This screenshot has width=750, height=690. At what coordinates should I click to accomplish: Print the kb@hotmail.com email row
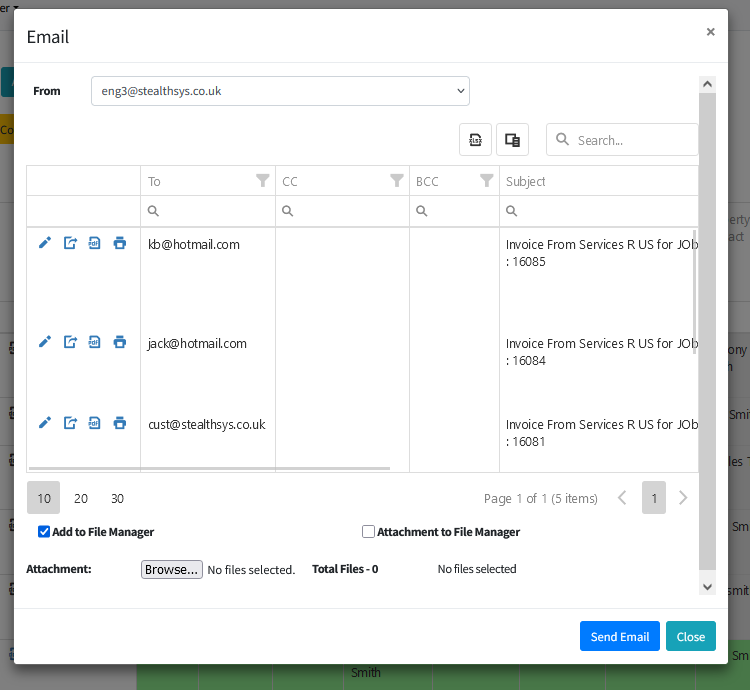point(120,243)
